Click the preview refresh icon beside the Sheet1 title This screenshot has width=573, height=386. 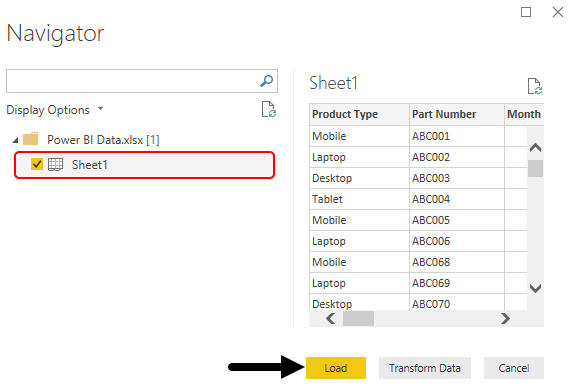(535, 86)
